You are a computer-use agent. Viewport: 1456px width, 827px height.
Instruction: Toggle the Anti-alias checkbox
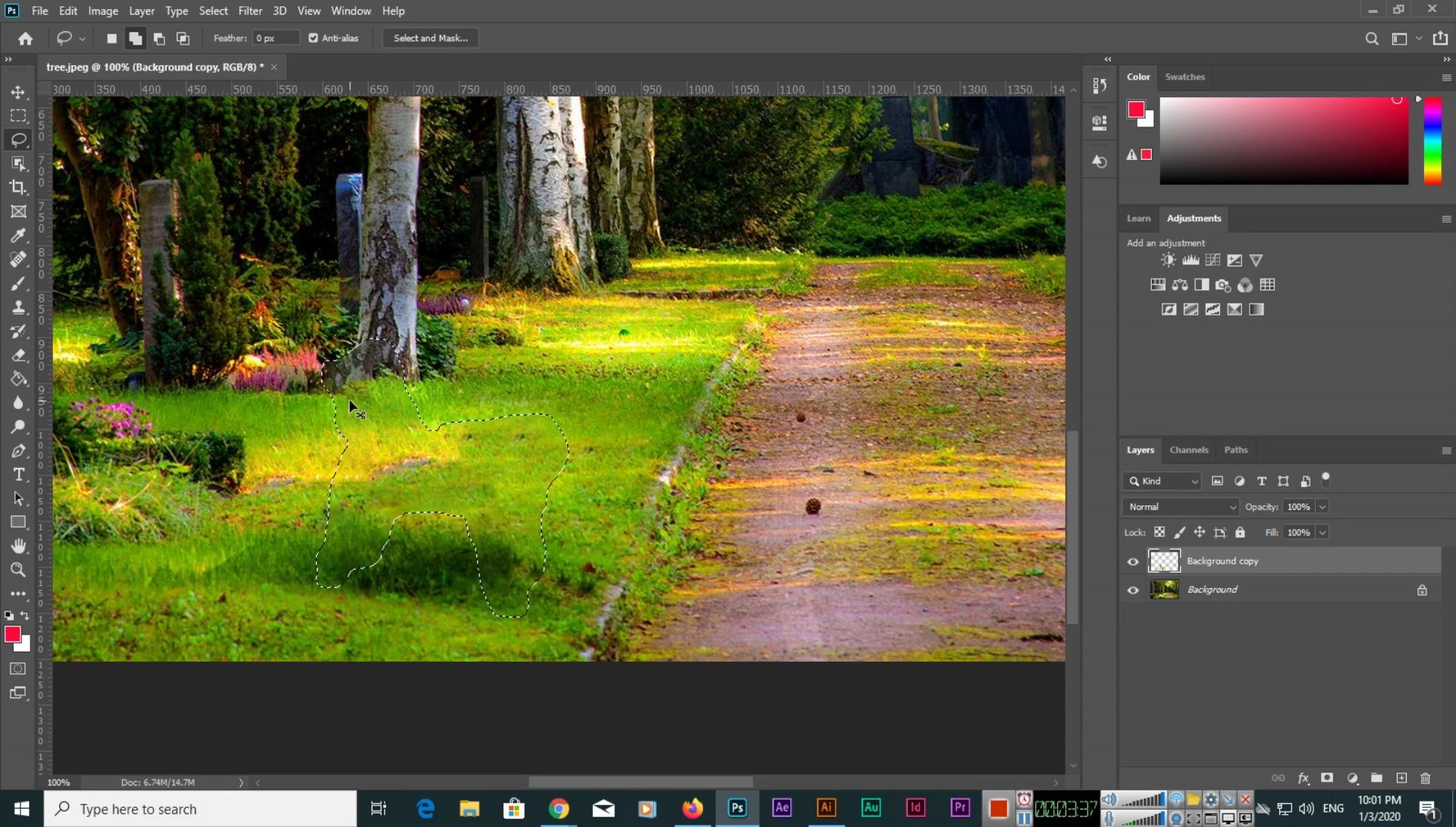pyautogui.click(x=313, y=38)
